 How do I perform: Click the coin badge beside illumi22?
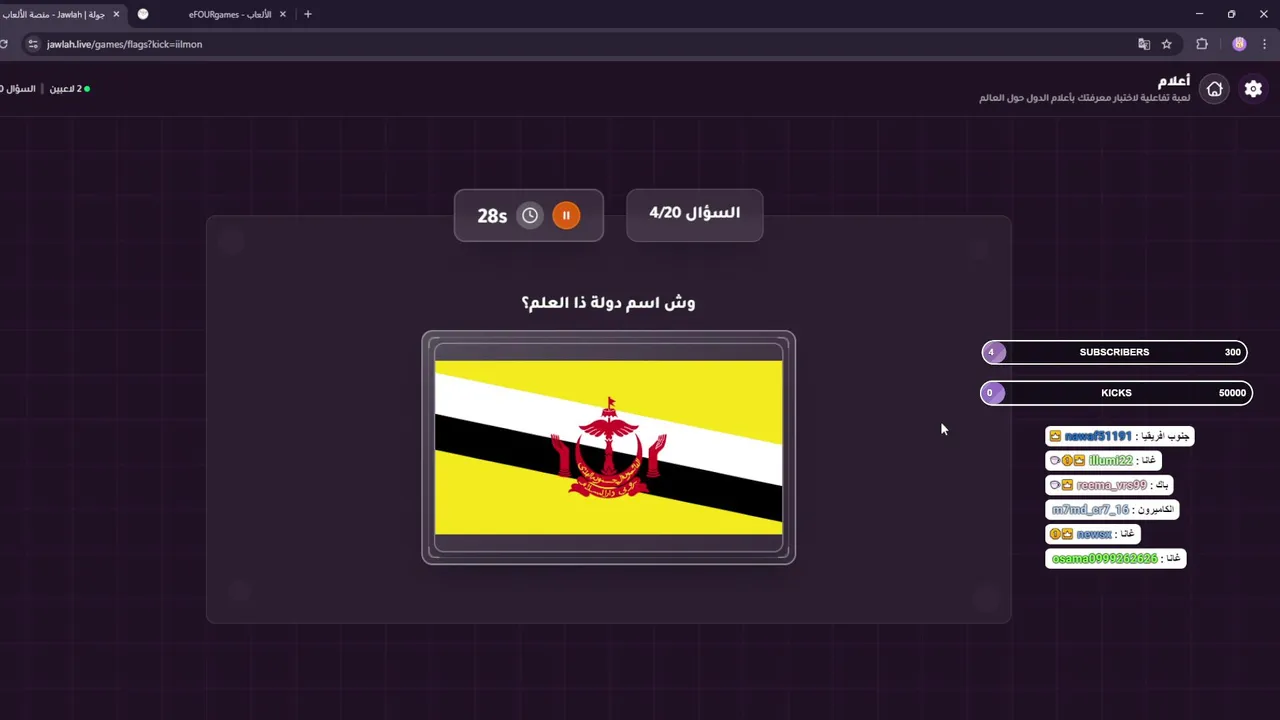coord(1068,461)
